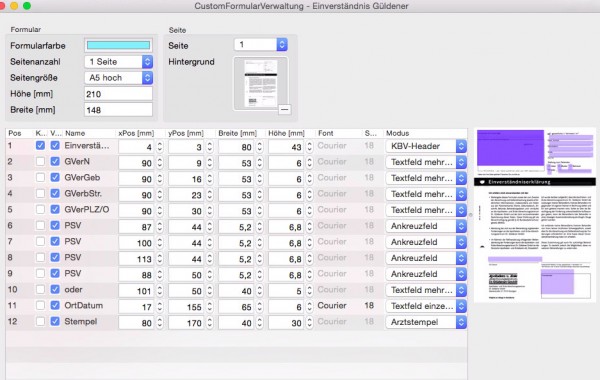600x380 pixels.
Task: Toggle V checkbox for Stempel row
Action: 55,321
